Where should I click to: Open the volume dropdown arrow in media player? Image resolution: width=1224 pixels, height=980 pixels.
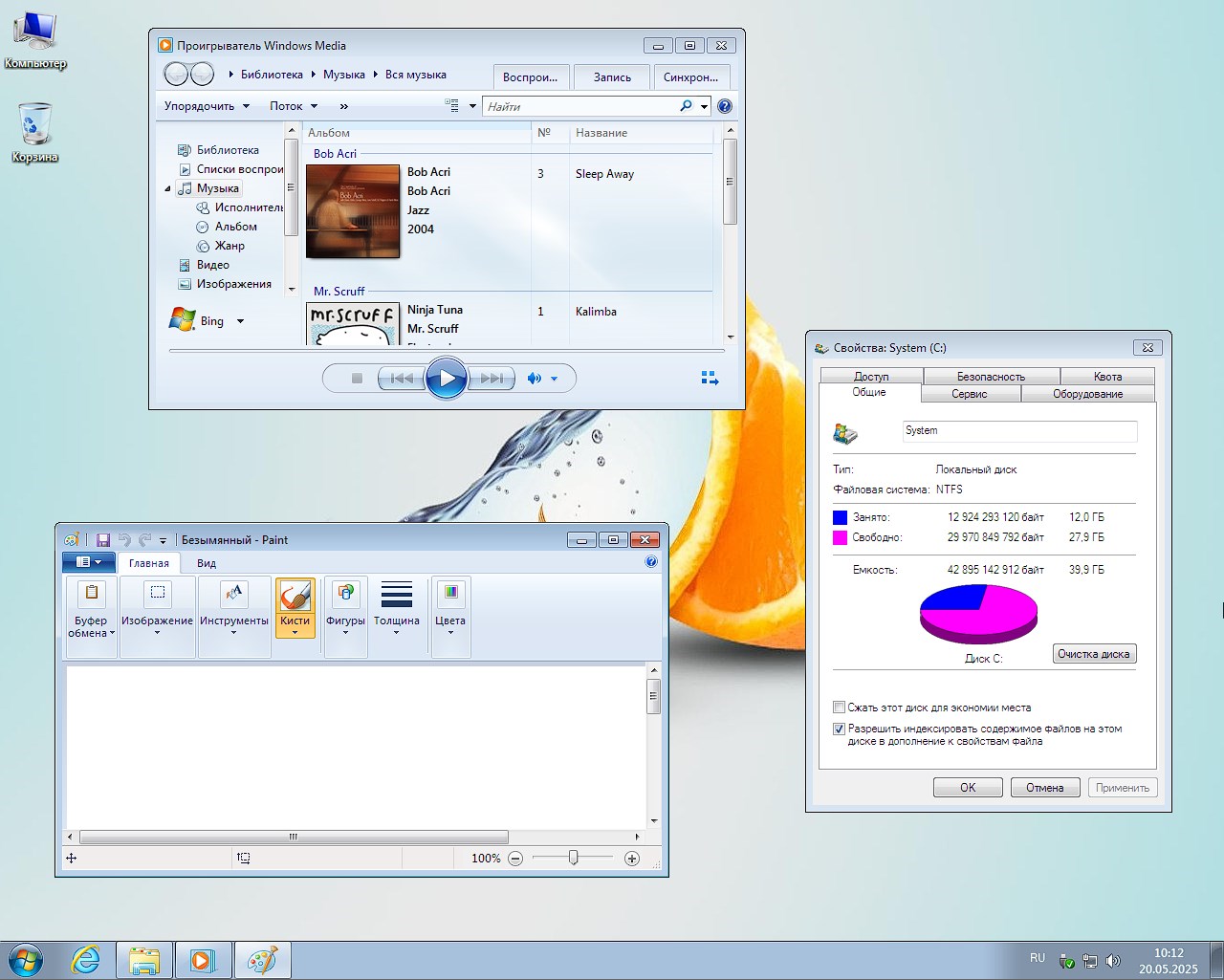tap(554, 379)
